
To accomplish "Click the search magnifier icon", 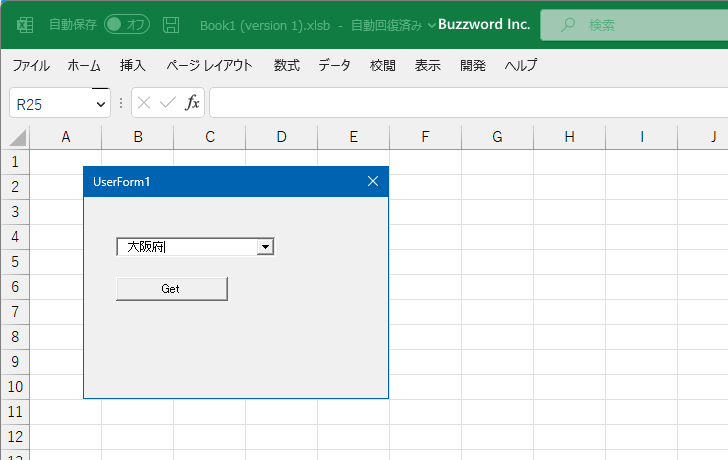I will [567, 25].
